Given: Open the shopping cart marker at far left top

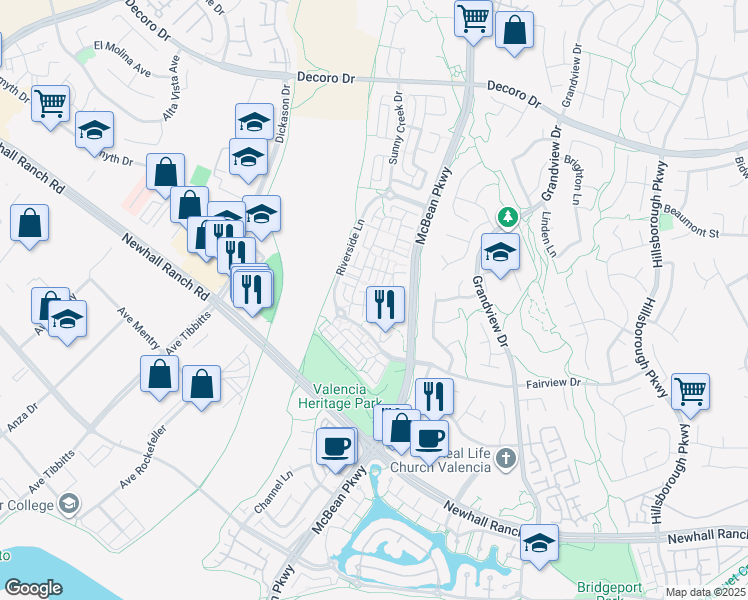Looking at the screenshot, I should point(50,103).
